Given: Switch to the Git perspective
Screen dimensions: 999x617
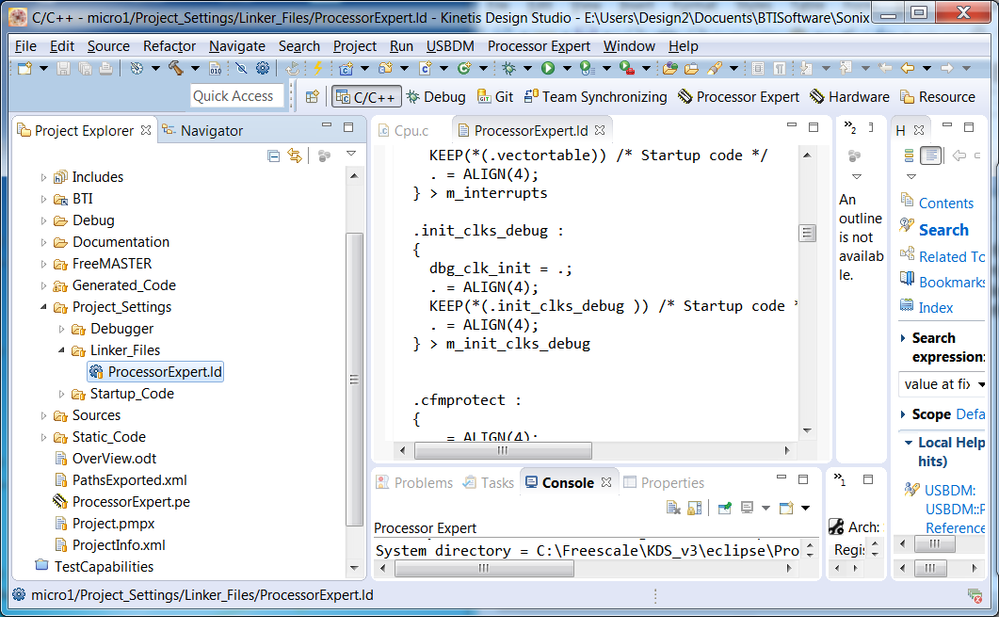Looking at the screenshot, I should click(x=495, y=97).
